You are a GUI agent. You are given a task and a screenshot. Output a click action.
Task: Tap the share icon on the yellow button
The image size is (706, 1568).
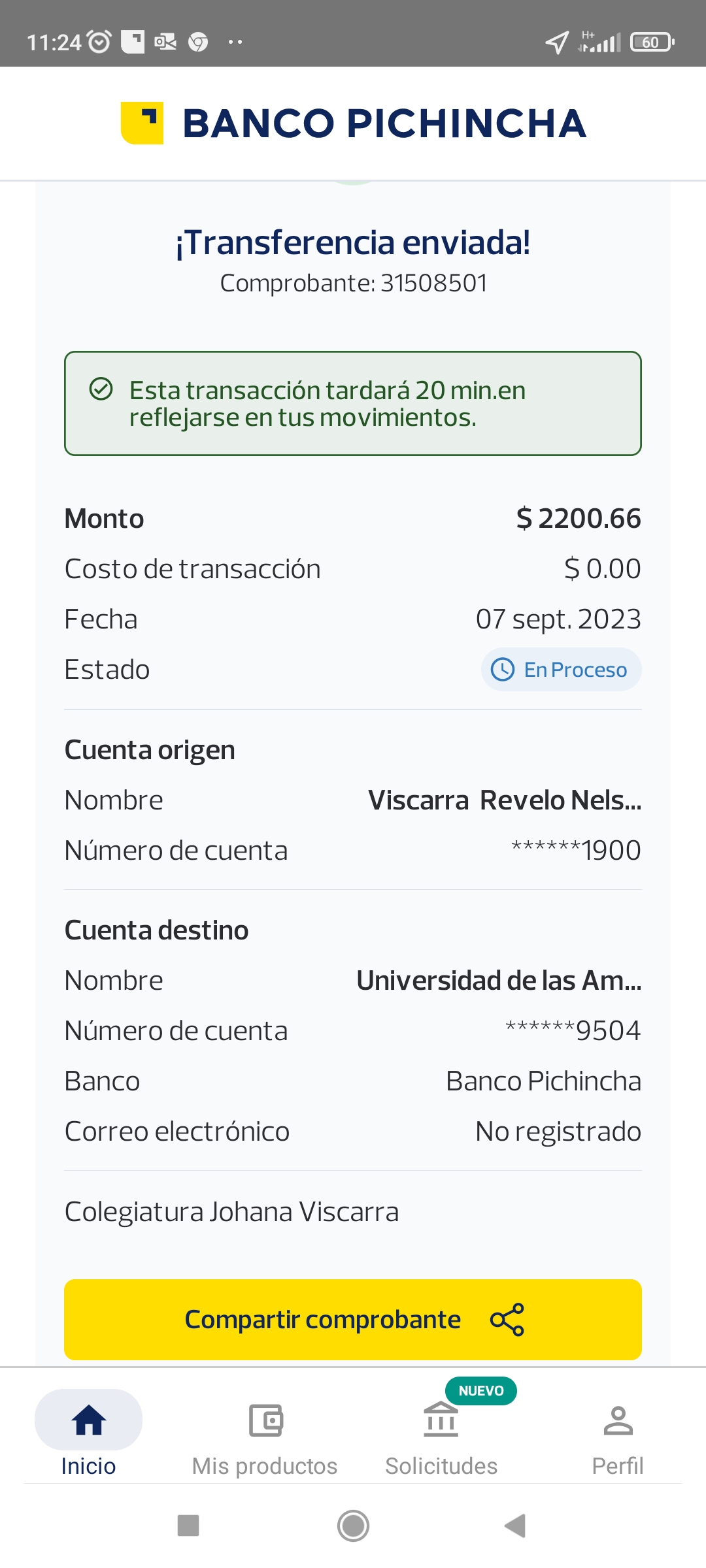tap(507, 1320)
